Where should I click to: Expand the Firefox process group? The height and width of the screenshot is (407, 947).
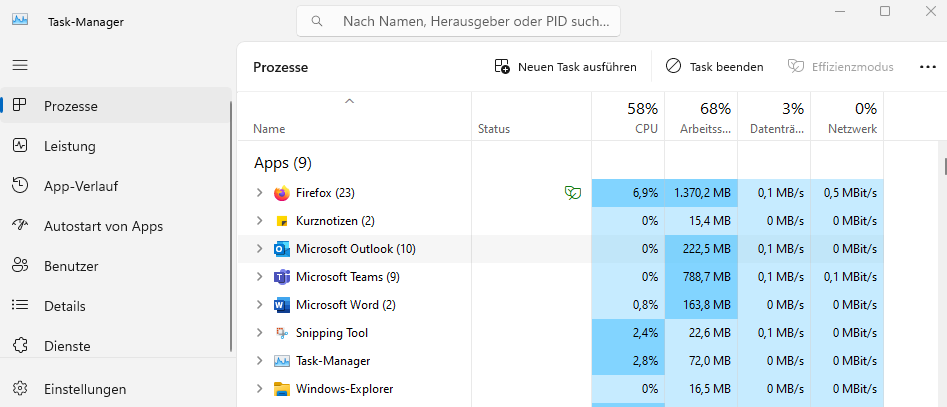tap(260, 193)
